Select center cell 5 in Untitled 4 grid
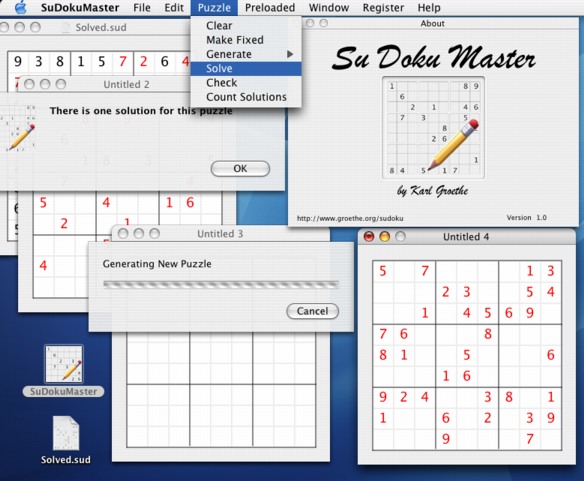 click(467, 355)
